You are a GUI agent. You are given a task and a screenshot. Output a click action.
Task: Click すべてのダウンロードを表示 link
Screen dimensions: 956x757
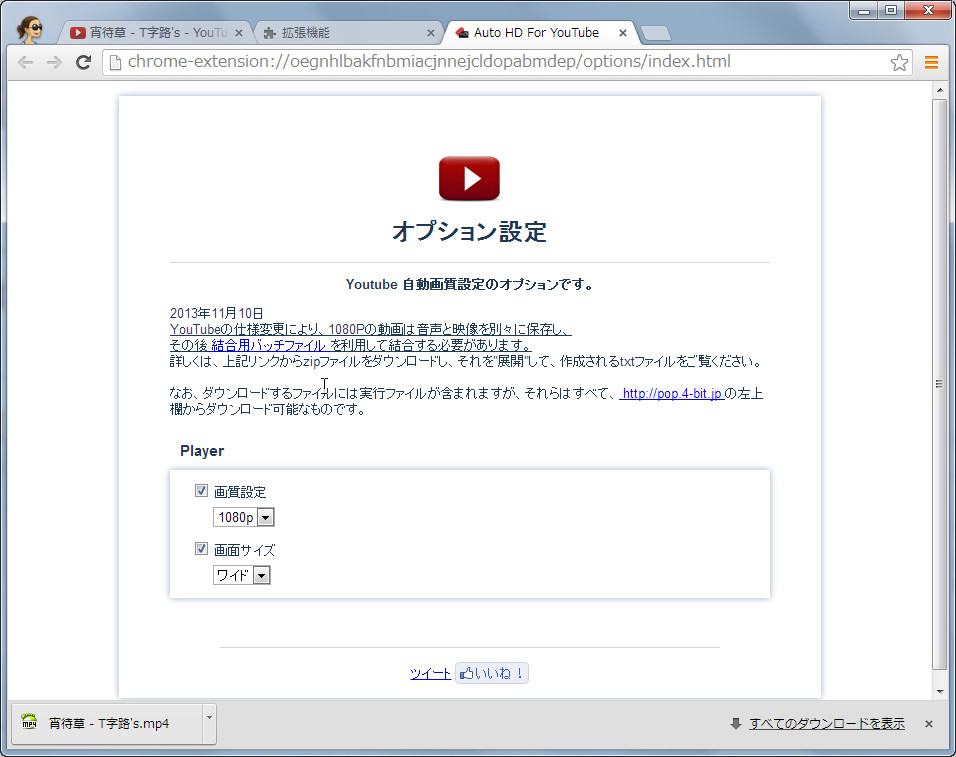click(827, 723)
